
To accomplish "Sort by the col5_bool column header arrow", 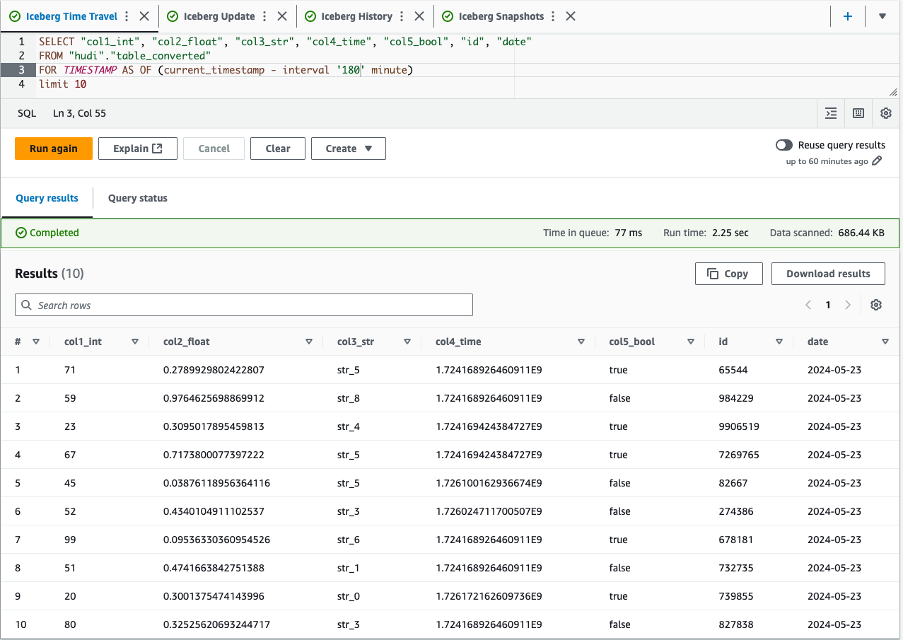I will [692, 342].
